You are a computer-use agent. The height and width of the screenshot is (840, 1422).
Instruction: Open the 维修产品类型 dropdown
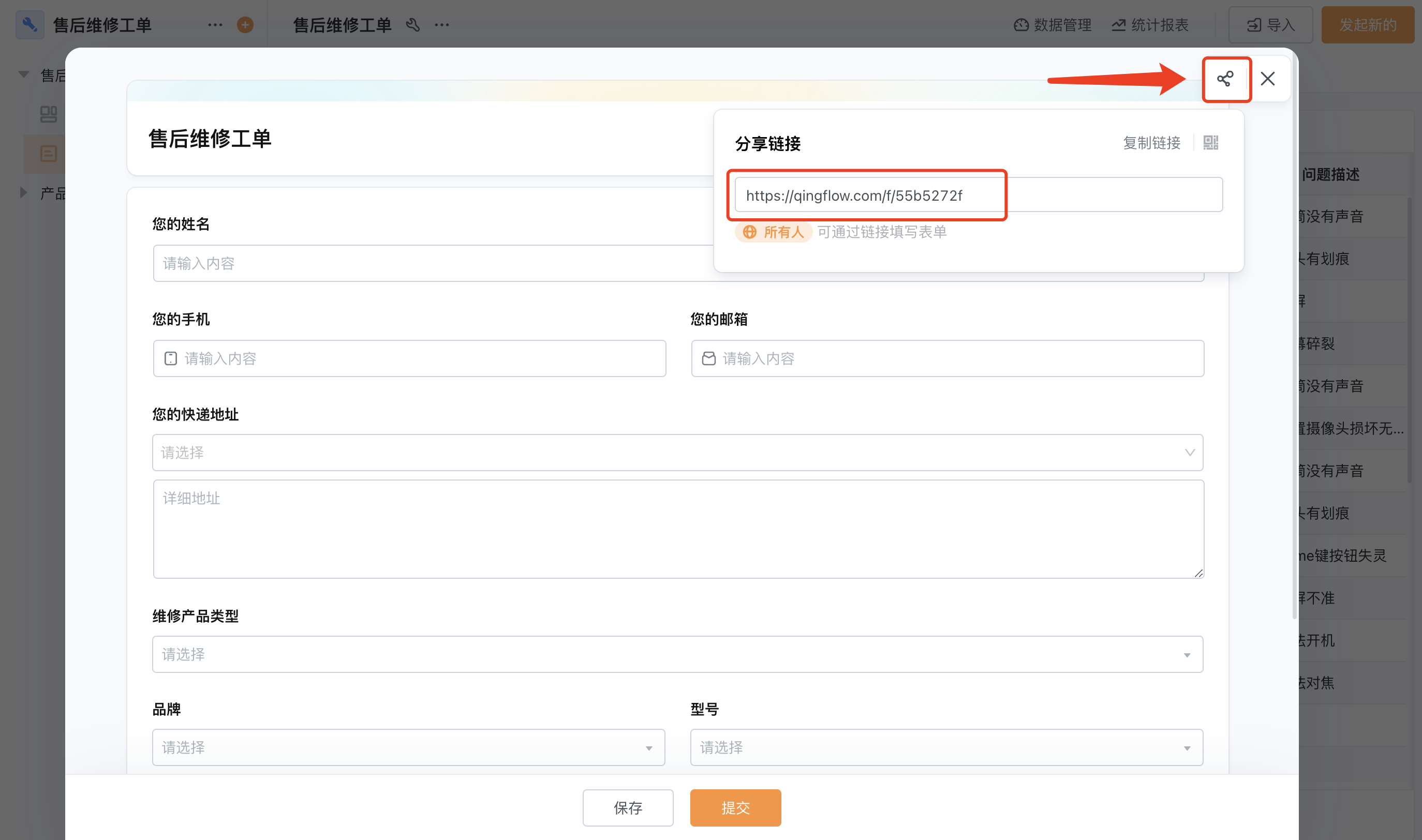pos(677,654)
